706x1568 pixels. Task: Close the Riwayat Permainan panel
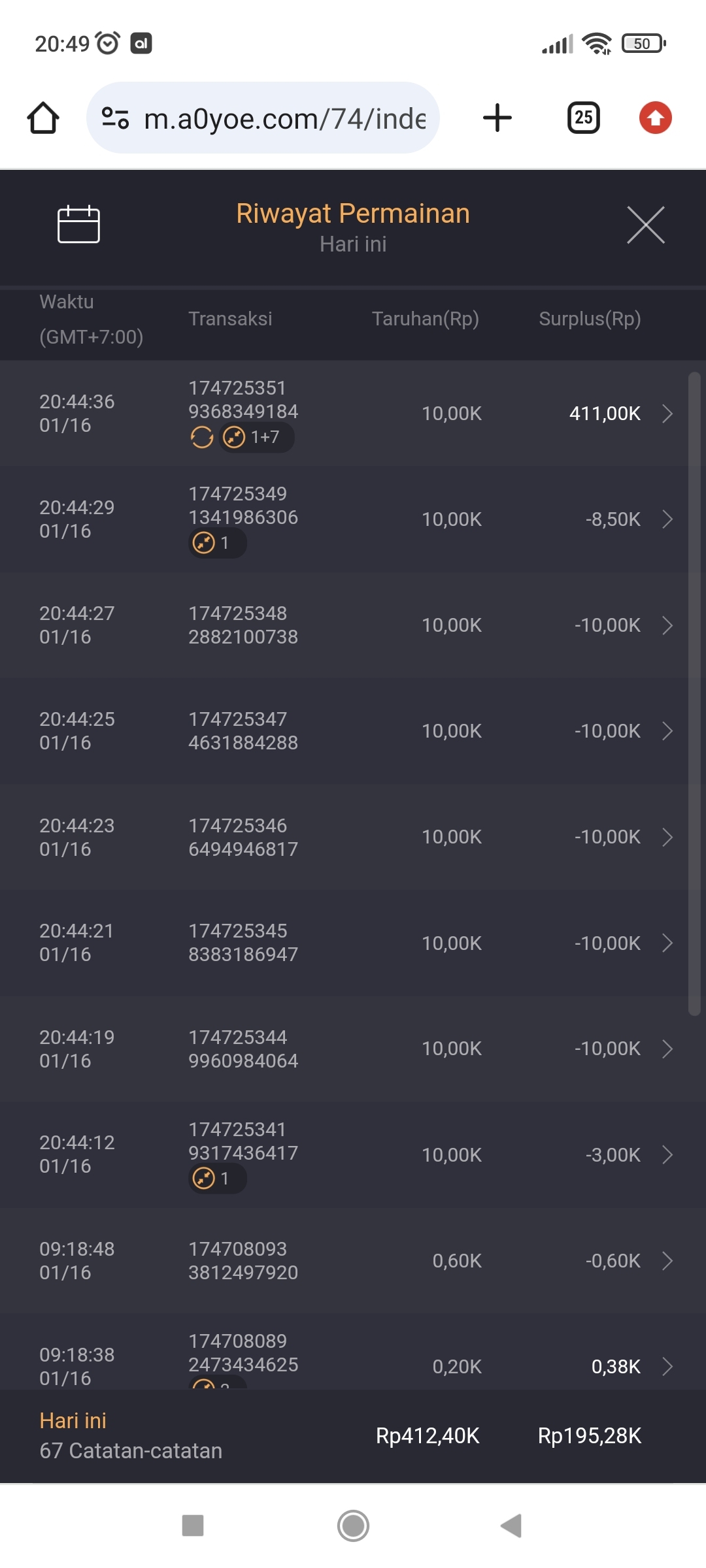click(x=645, y=225)
